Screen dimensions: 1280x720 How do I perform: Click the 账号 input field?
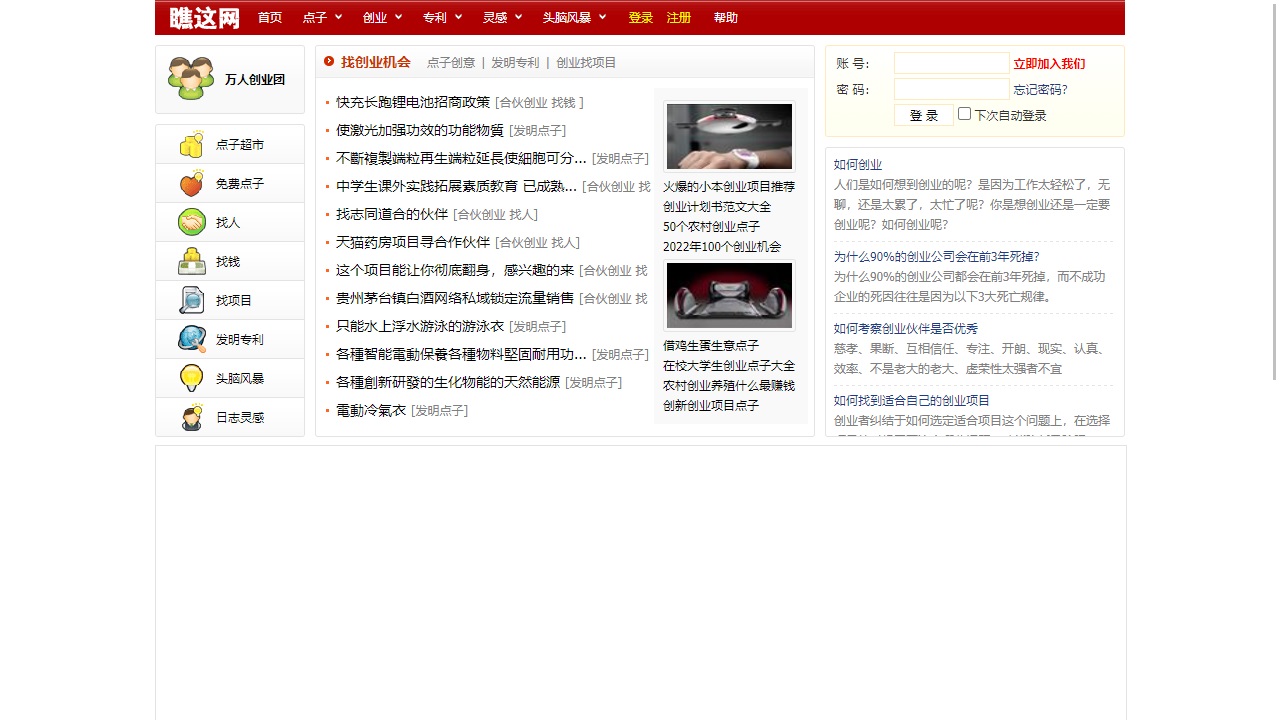pos(951,63)
